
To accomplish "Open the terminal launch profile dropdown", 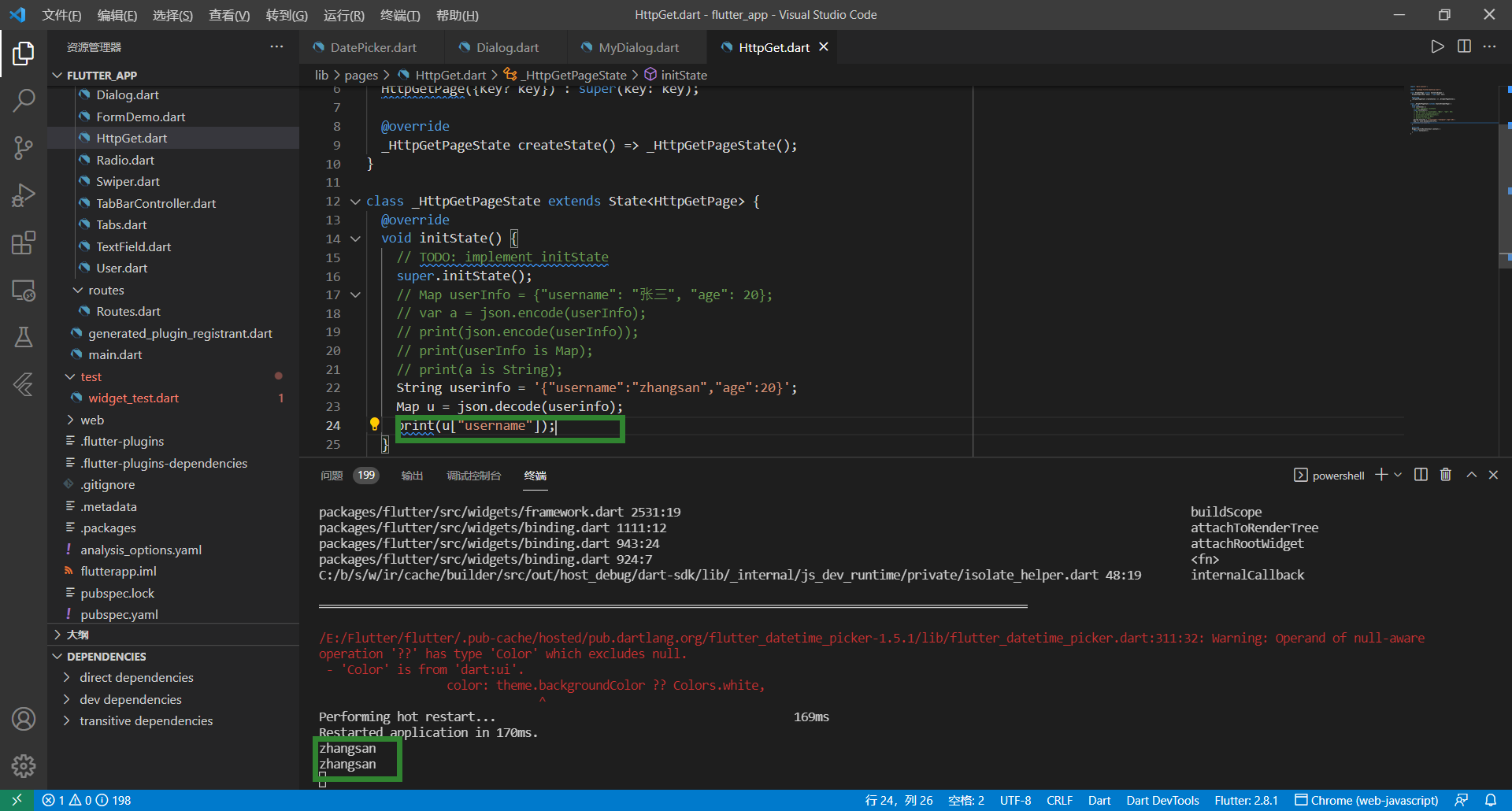I will [1398, 475].
